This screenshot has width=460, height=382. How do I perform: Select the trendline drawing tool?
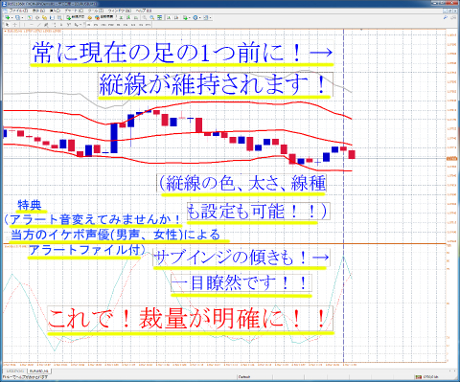click(x=39, y=25)
